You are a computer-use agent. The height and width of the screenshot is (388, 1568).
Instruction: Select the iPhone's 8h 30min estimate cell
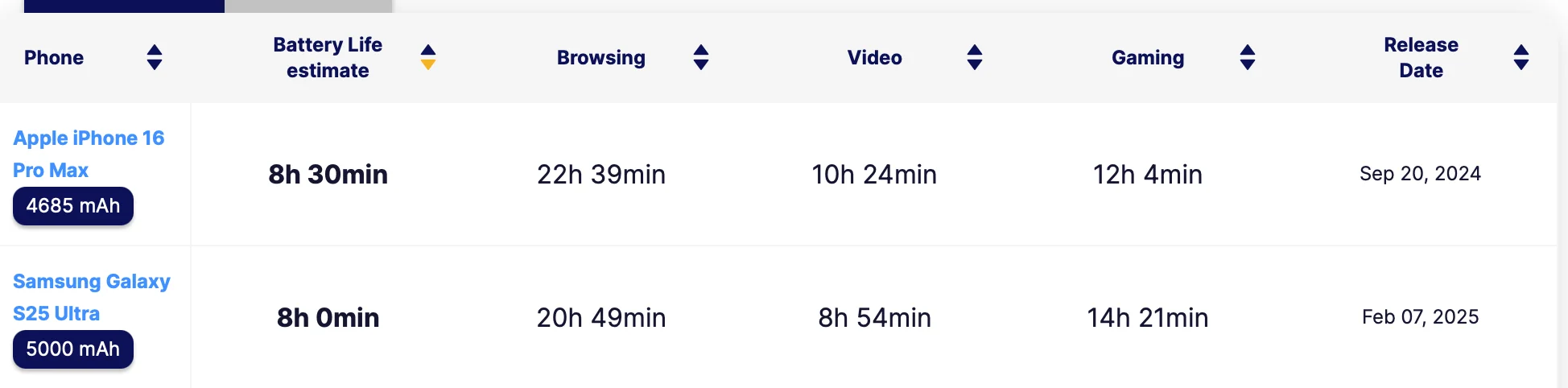point(328,174)
